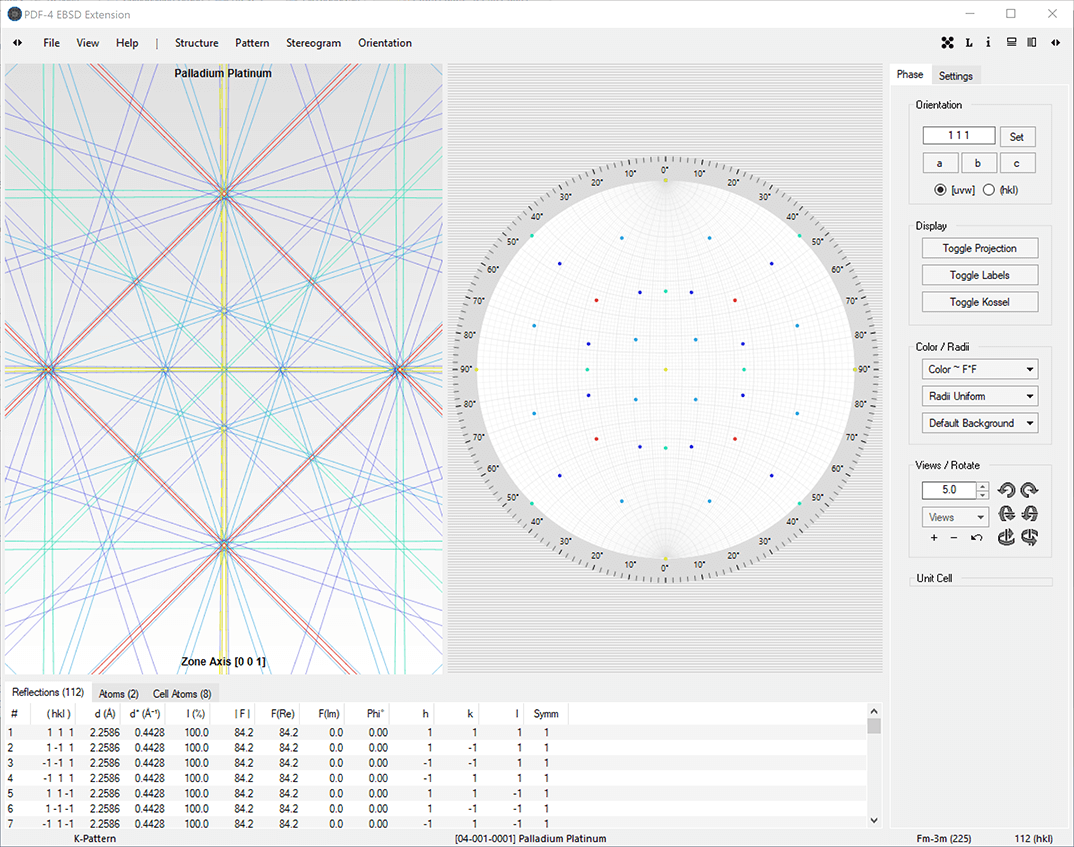Open the Color ~ F*F dropdown
Viewport: 1074px width, 847px height.
(x=979, y=369)
